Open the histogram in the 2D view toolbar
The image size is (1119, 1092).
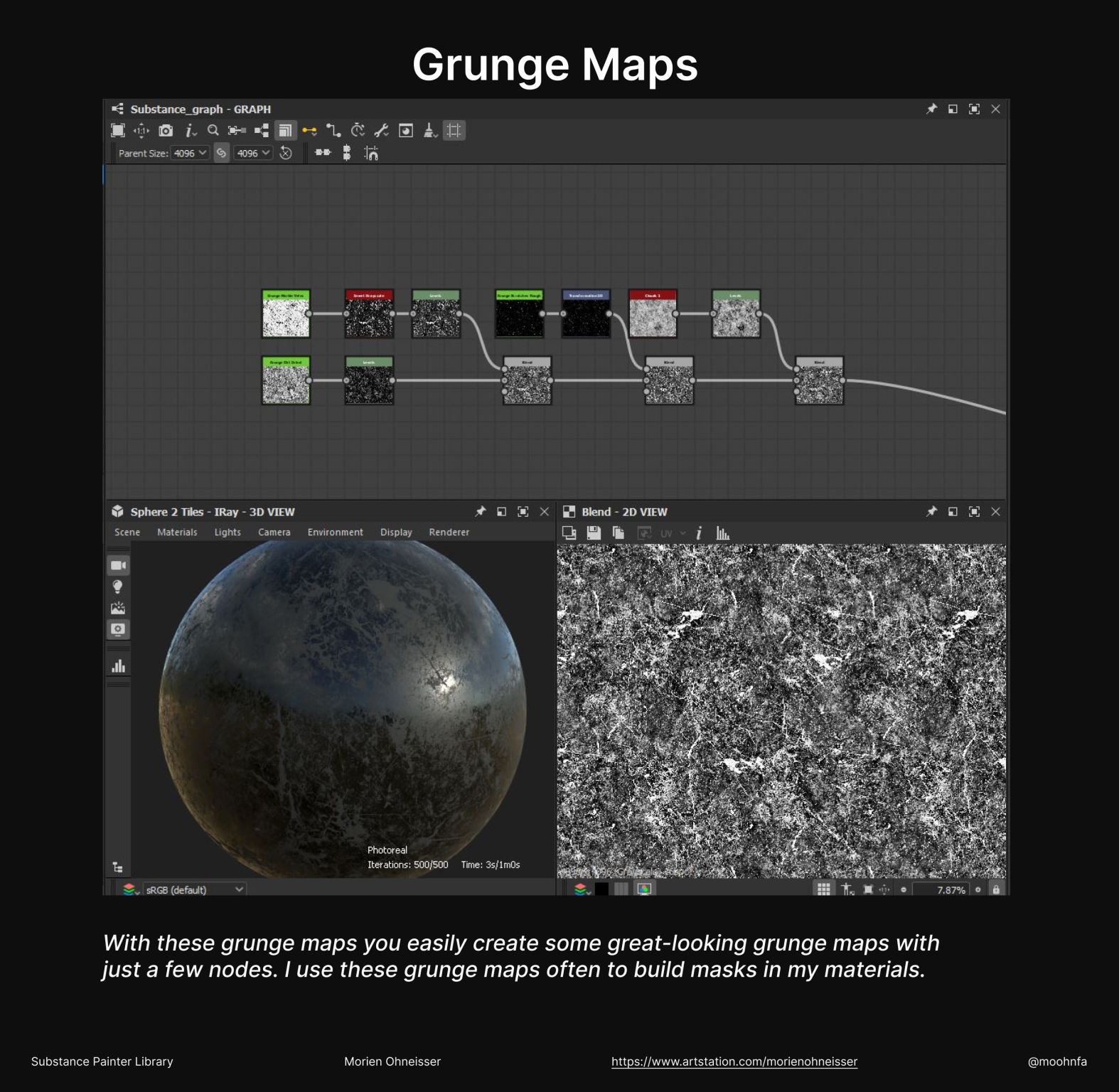click(722, 532)
